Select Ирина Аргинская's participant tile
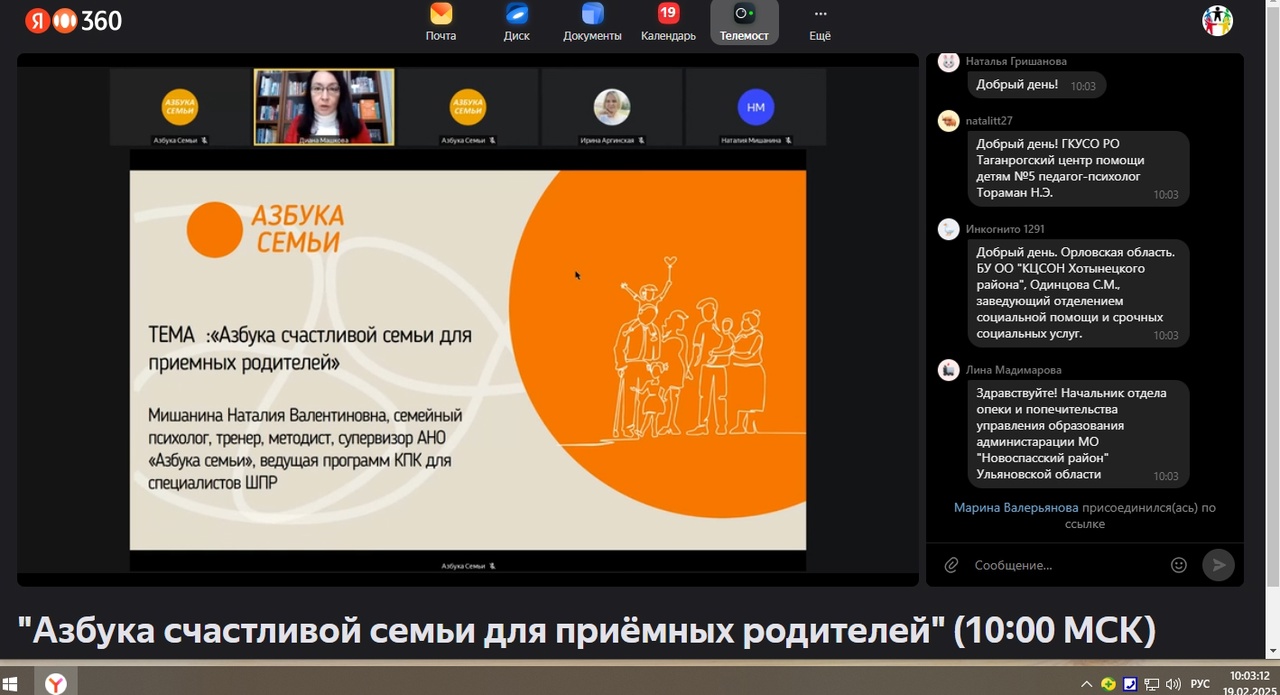Image resolution: width=1280 pixels, height=695 pixels. click(612, 108)
